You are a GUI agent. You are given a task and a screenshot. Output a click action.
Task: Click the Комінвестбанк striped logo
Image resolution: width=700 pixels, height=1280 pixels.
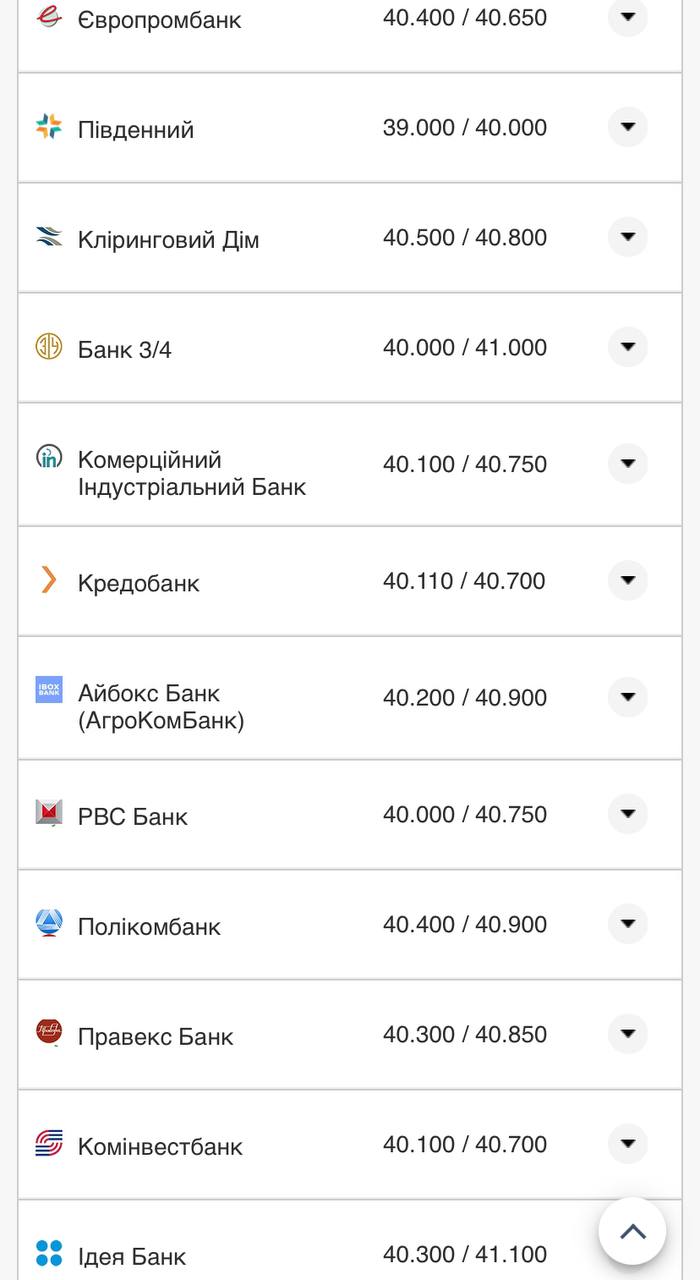[49, 1143]
